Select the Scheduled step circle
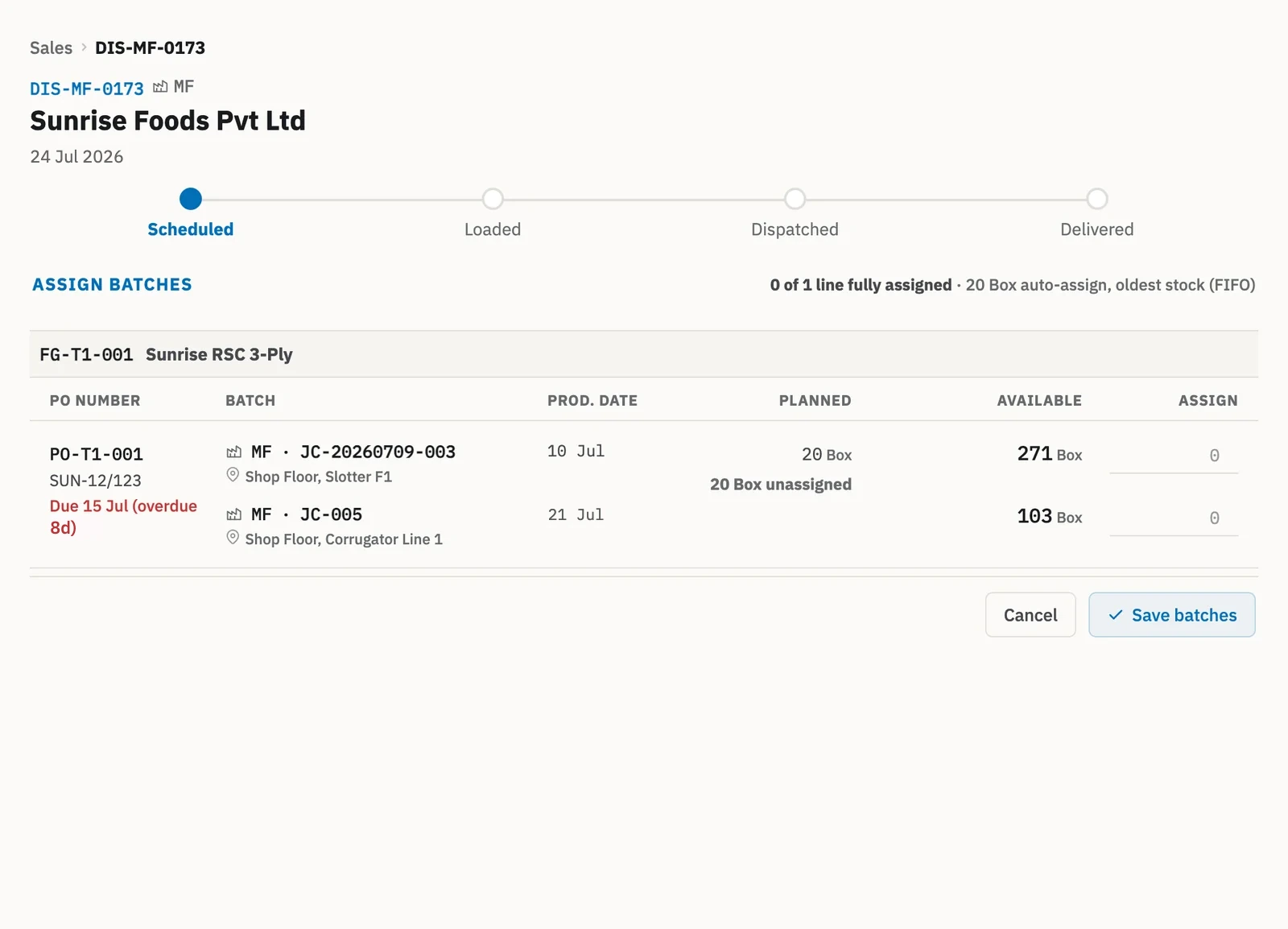The width and height of the screenshot is (1288, 929). pyautogui.click(x=191, y=199)
